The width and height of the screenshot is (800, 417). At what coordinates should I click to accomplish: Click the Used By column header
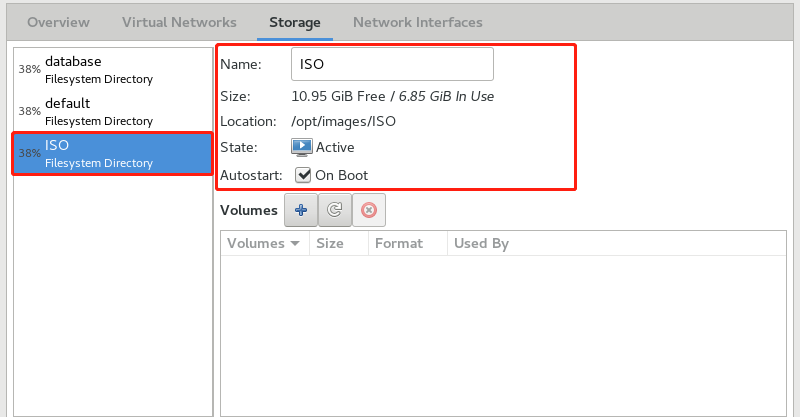click(481, 243)
